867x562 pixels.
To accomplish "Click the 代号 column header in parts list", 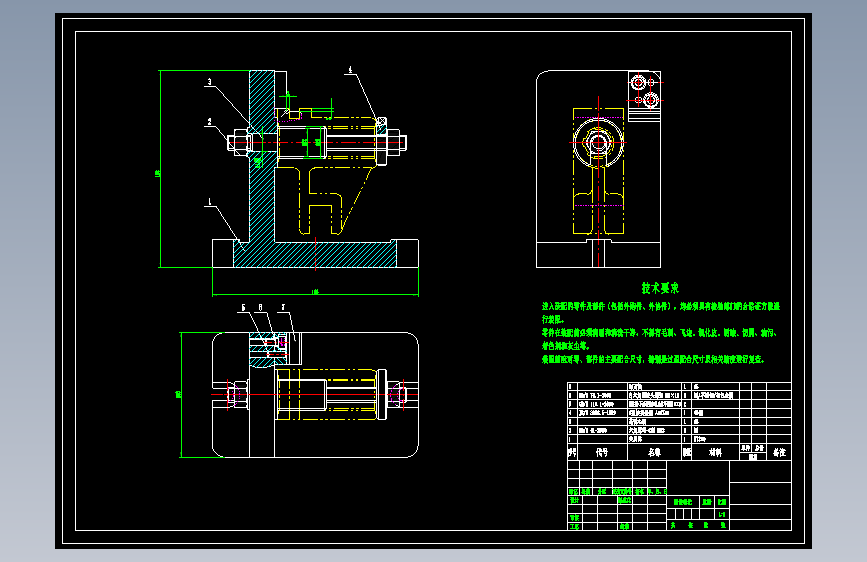I will tap(602, 452).
